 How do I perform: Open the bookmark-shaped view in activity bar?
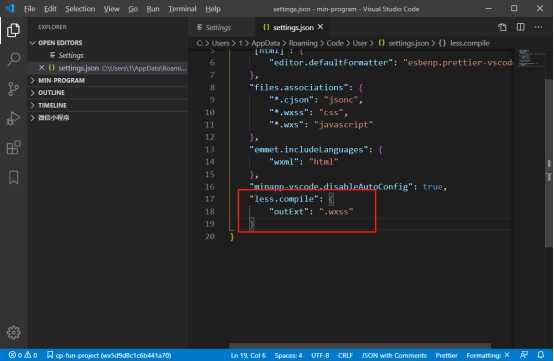click(x=13, y=177)
